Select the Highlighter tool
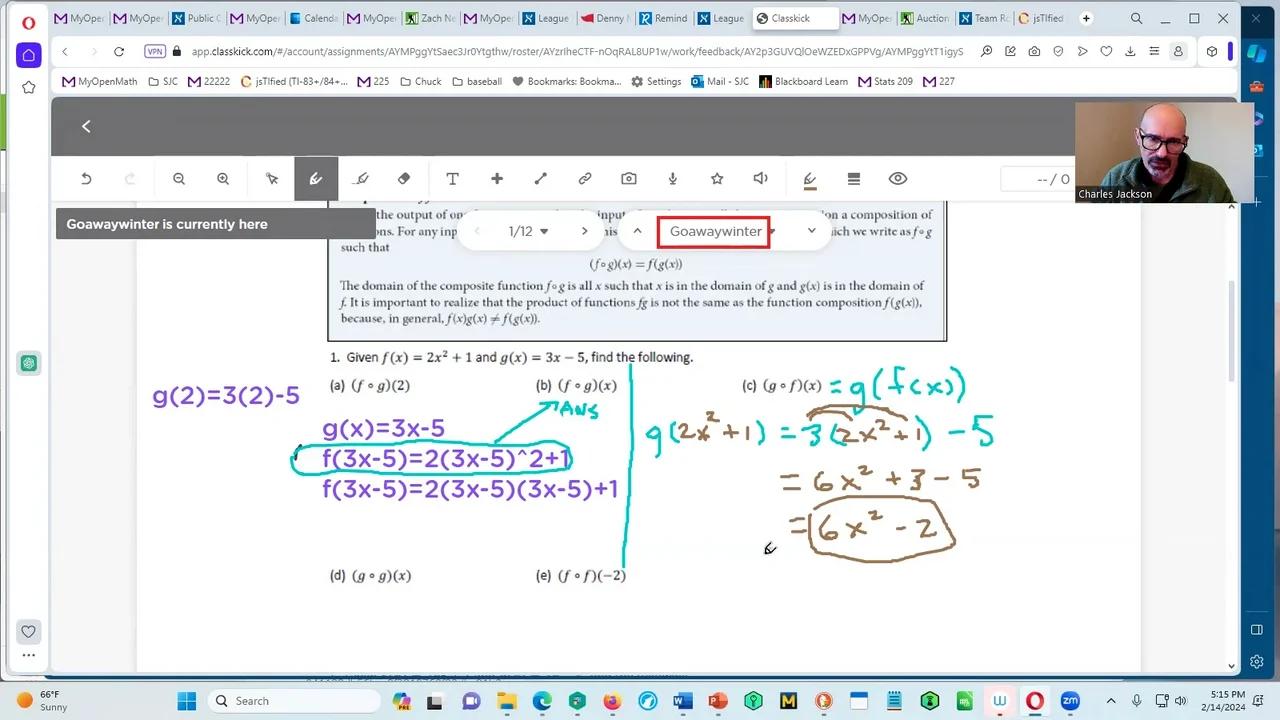The width and height of the screenshot is (1280, 720). [x=361, y=179]
